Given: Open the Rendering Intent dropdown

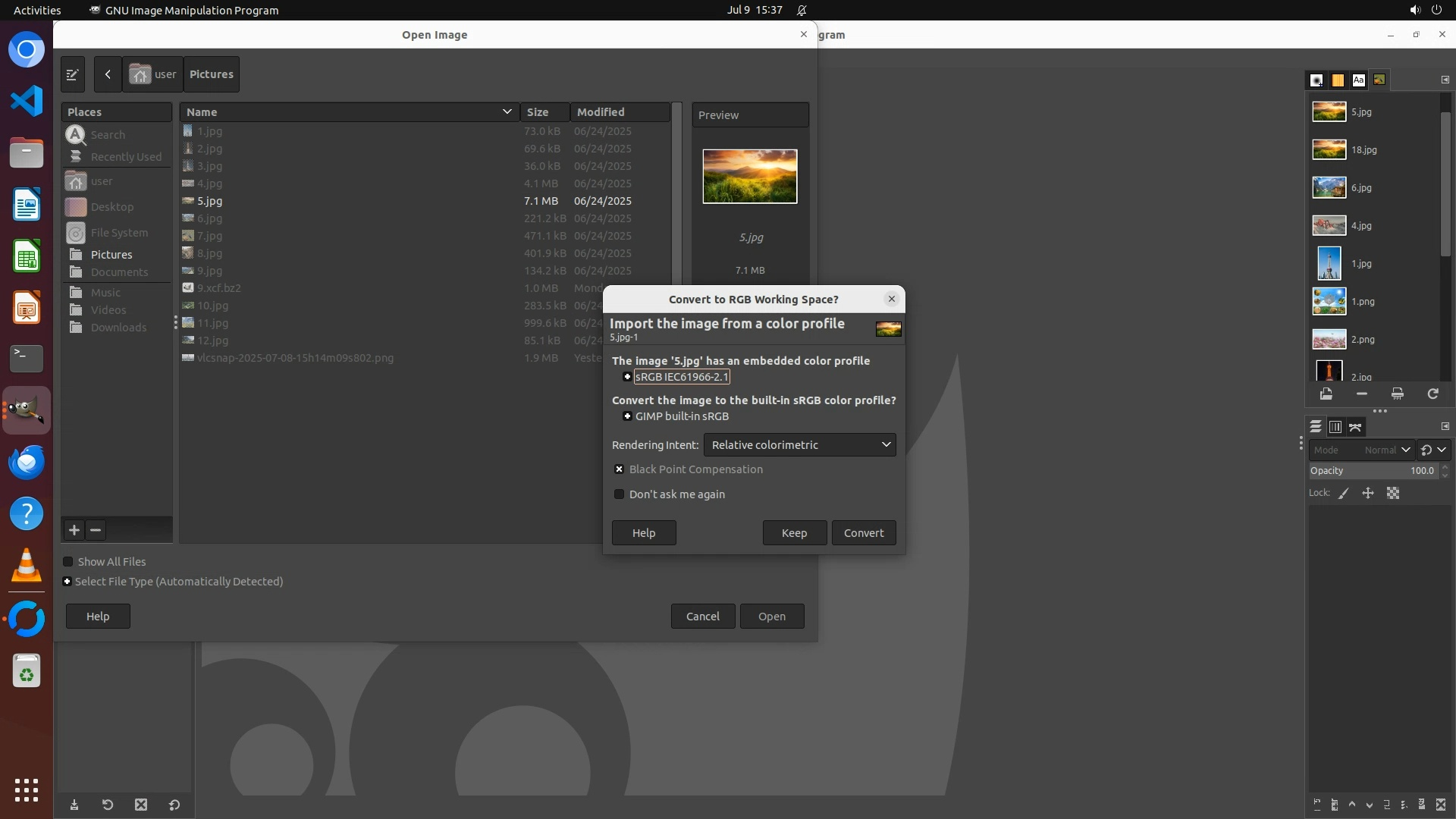Looking at the screenshot, I should click(799, 445).
